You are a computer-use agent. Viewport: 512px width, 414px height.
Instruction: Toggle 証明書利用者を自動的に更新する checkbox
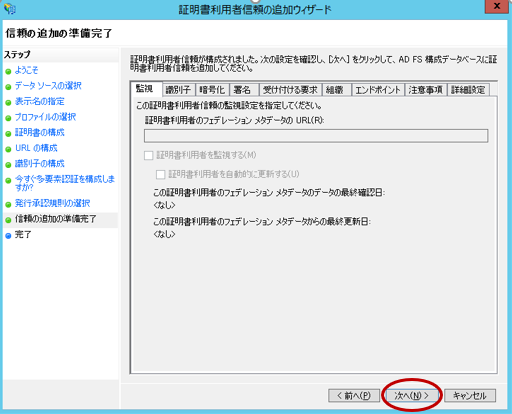[x=161, y=174]
